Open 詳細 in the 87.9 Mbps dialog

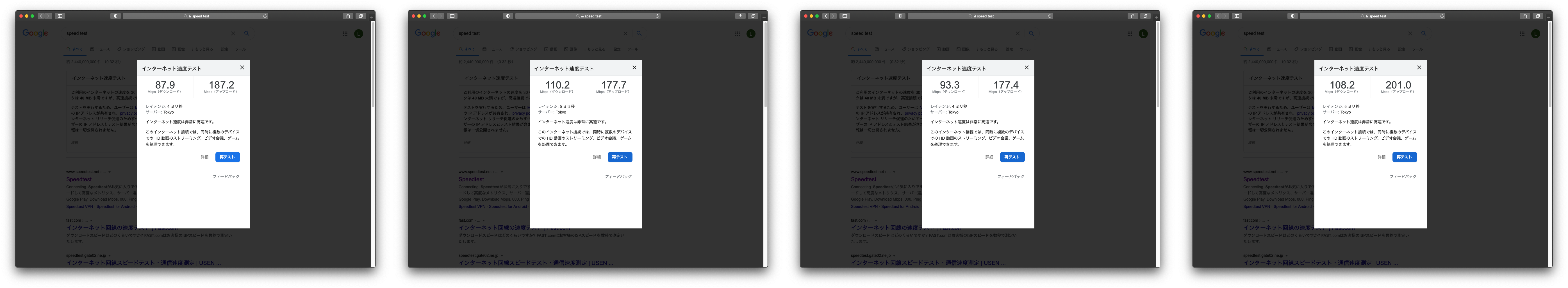tap(204, 157)
